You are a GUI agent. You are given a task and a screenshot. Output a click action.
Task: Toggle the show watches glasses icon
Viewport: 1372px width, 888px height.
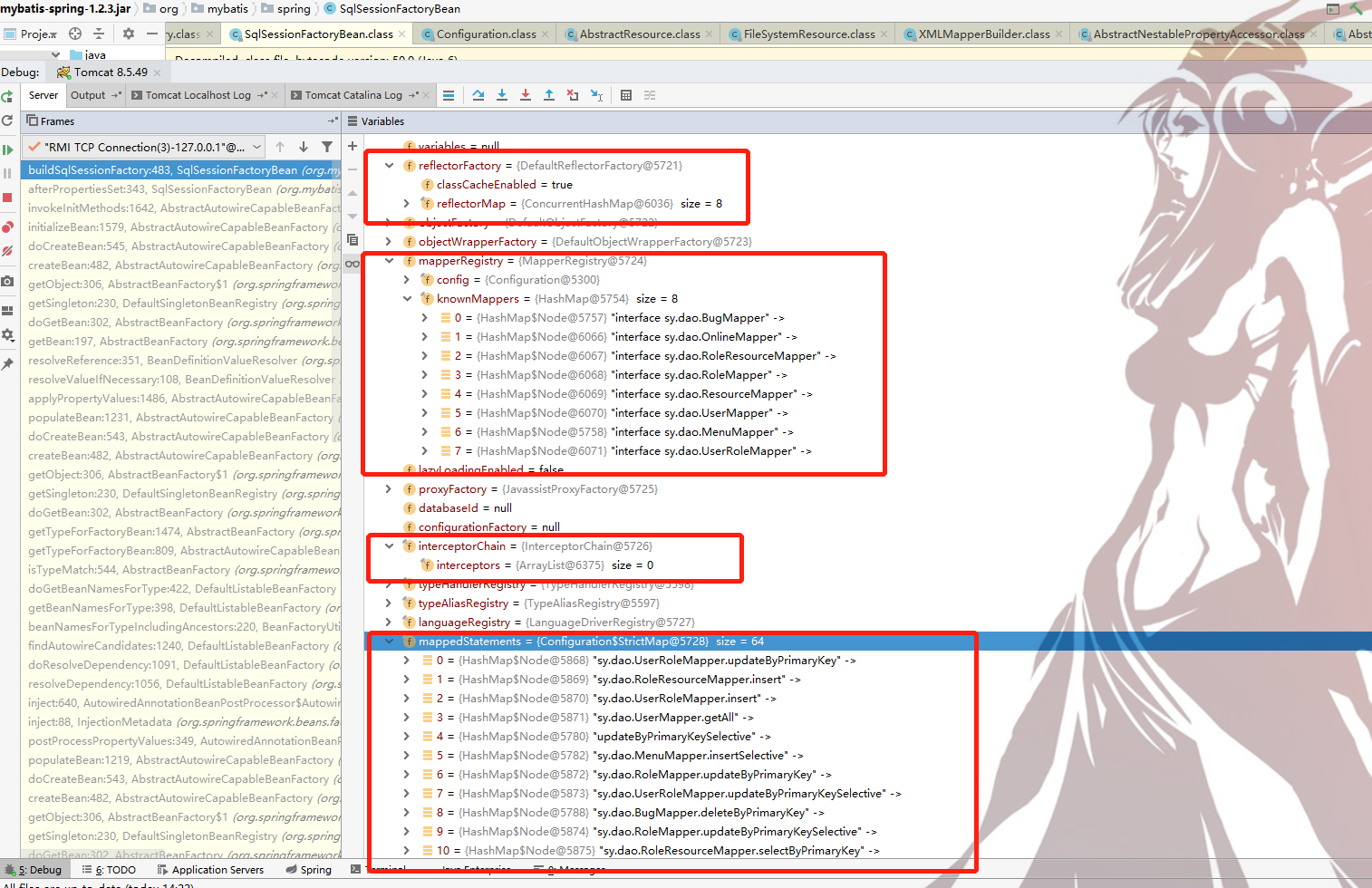tap(353, 264)
